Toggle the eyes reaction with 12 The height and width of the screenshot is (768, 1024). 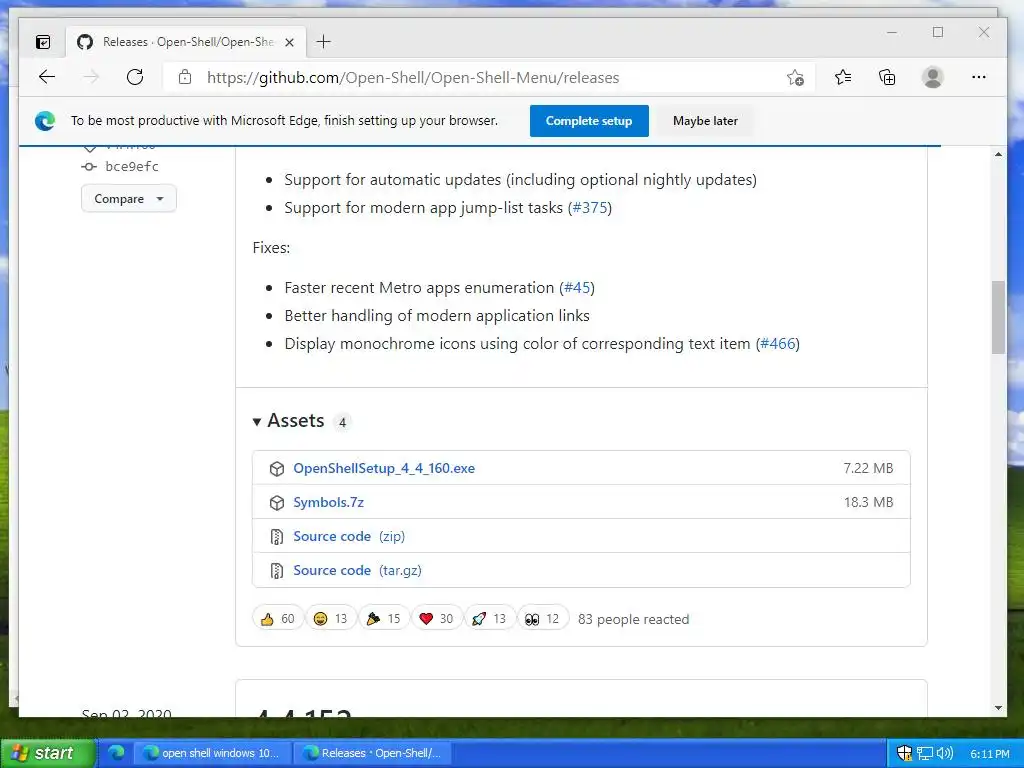(x=543, y=618)
